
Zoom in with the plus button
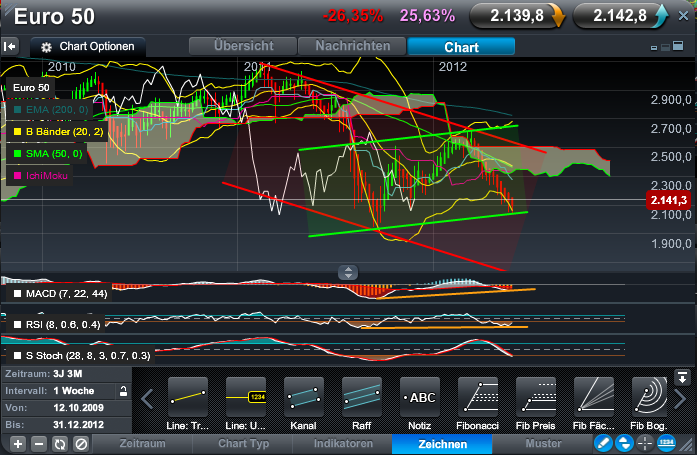(18, 444)
